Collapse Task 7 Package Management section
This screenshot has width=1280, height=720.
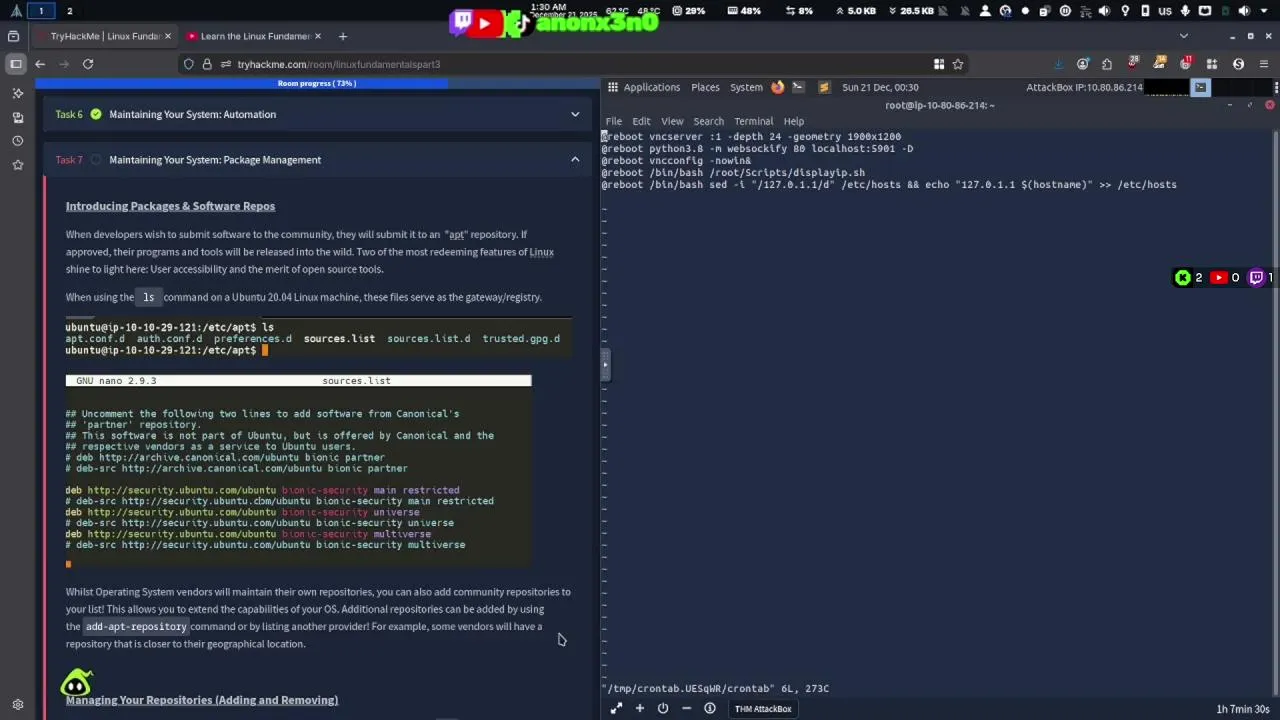tap(575, 160)
